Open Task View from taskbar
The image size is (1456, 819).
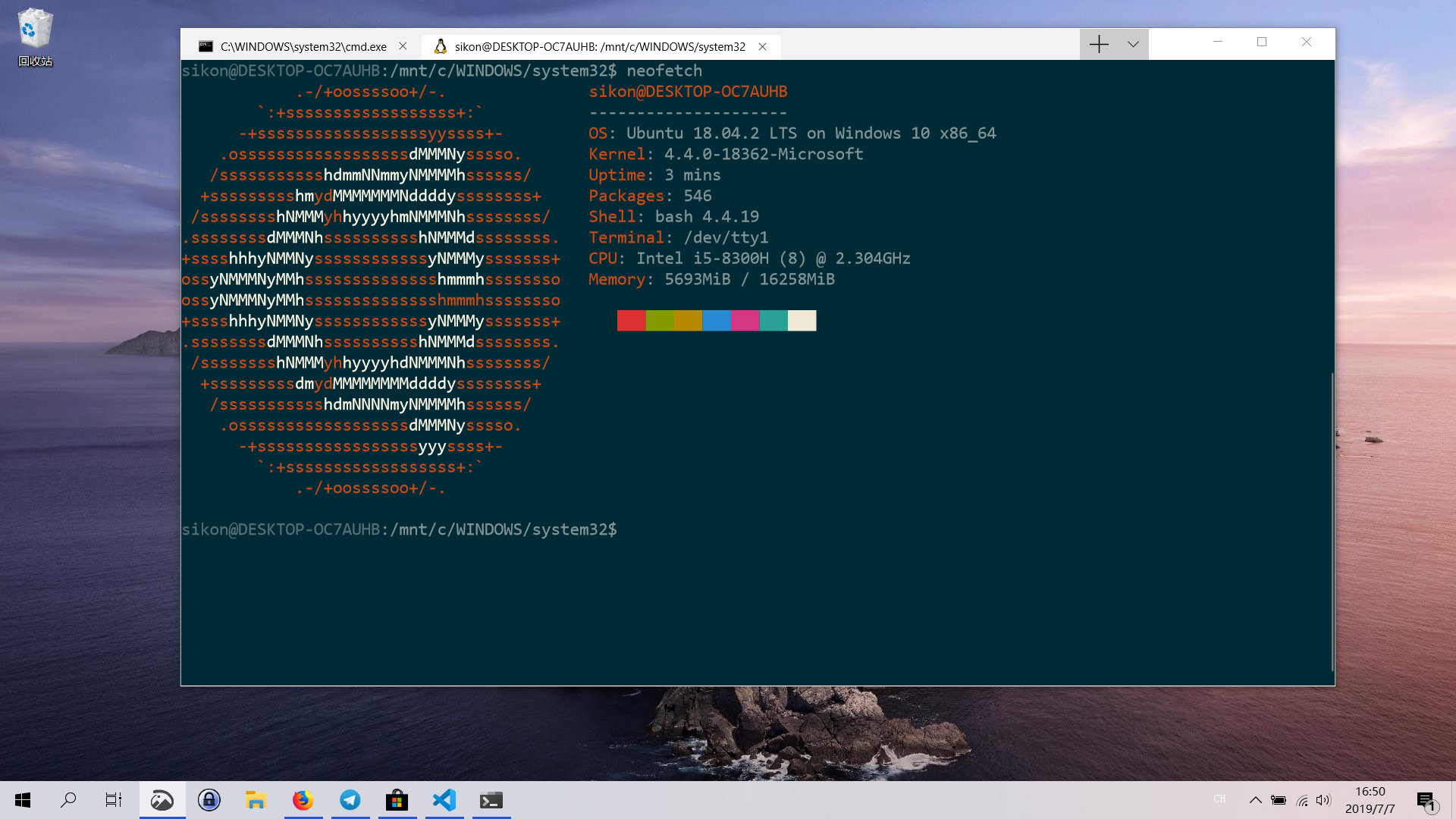[114, 800]
